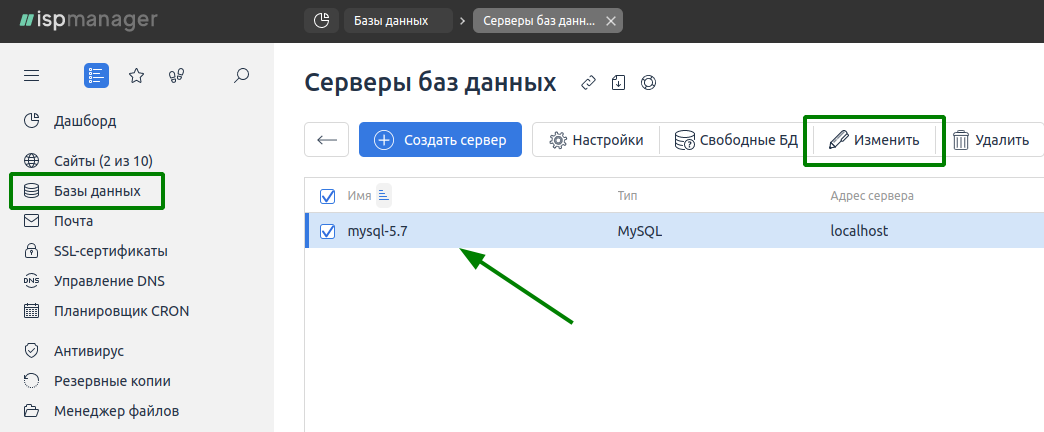Click the ispmanager logo
Screen dimensions: 1044x432
89,21
